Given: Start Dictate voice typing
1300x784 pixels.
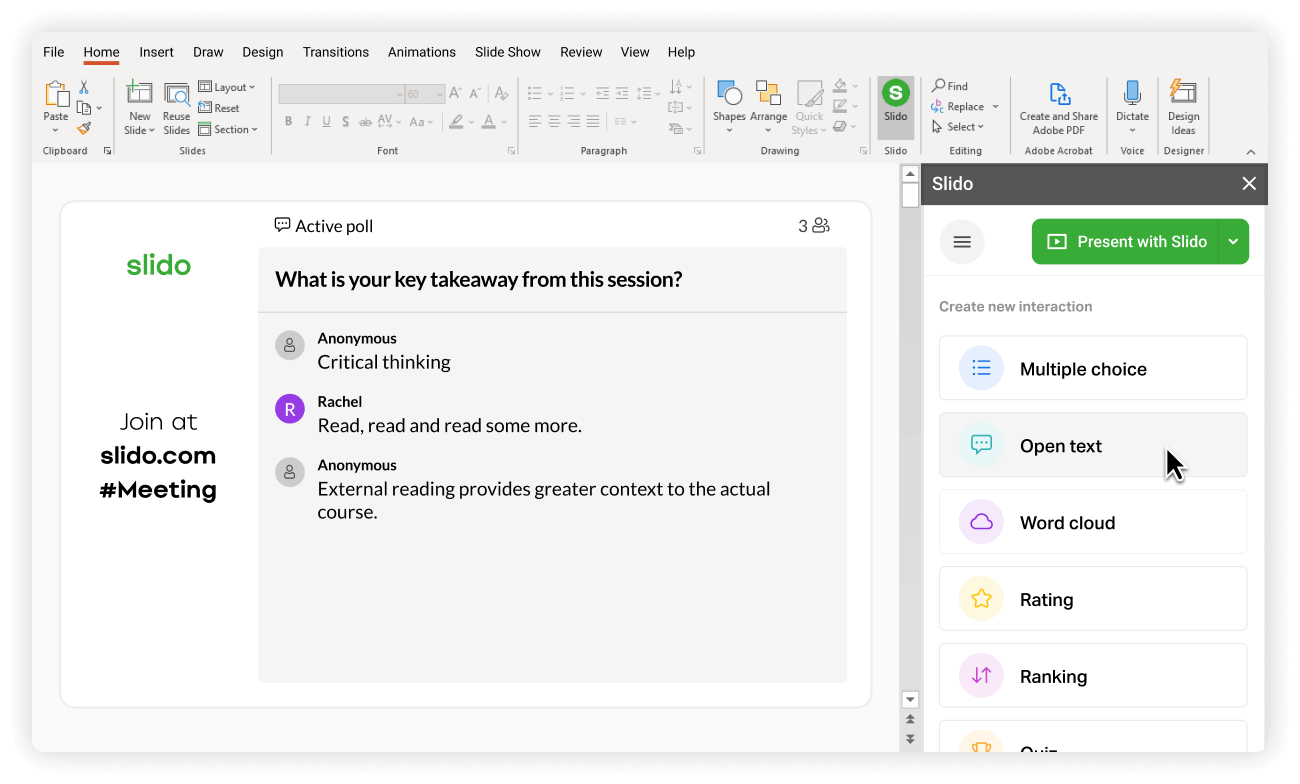Looking at the screenshot, I should [1132, 105].
